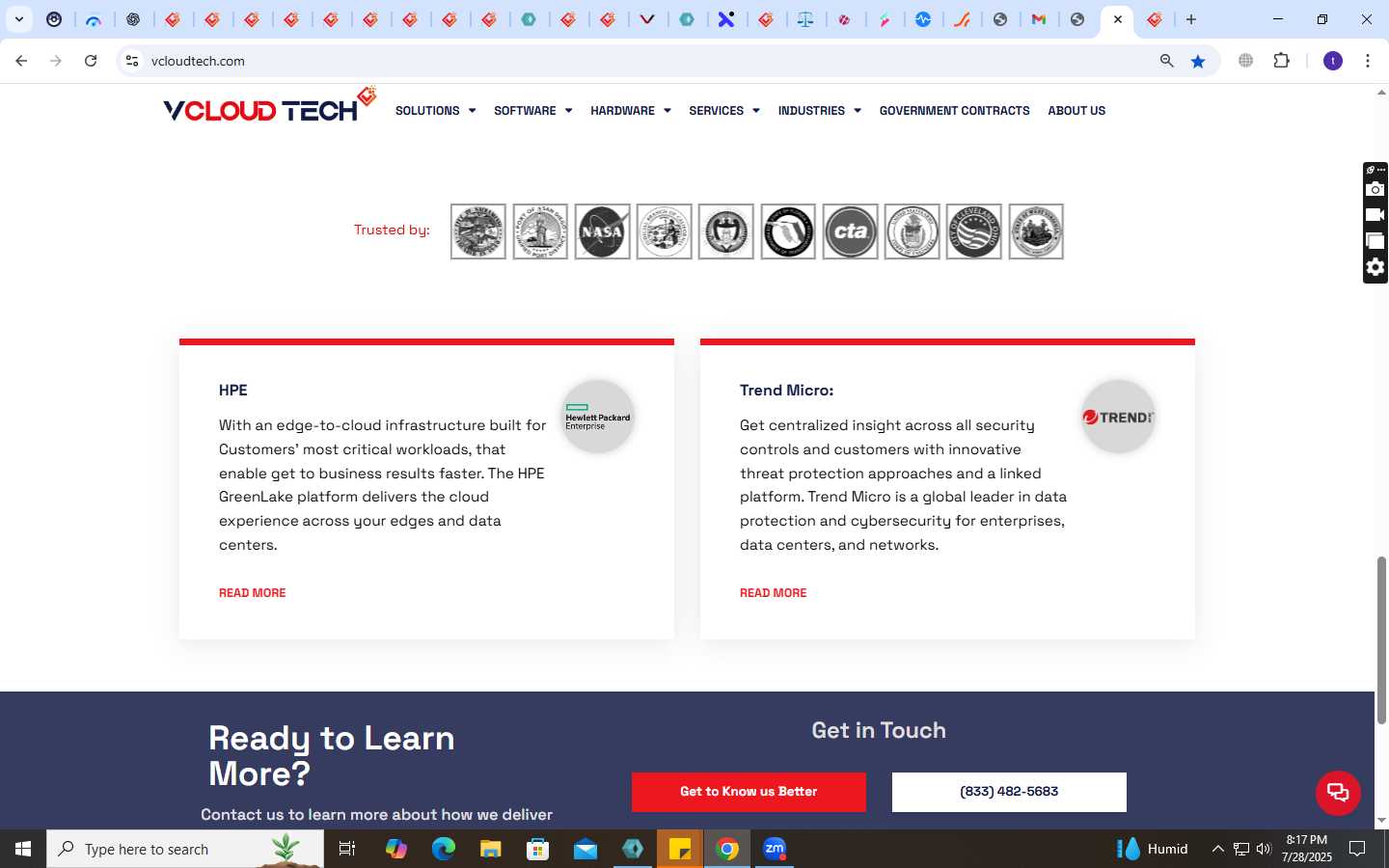Screen dimensions: 1389x868
Task: Open Sticky Notes from the taskbar
Action: (680, 849)
